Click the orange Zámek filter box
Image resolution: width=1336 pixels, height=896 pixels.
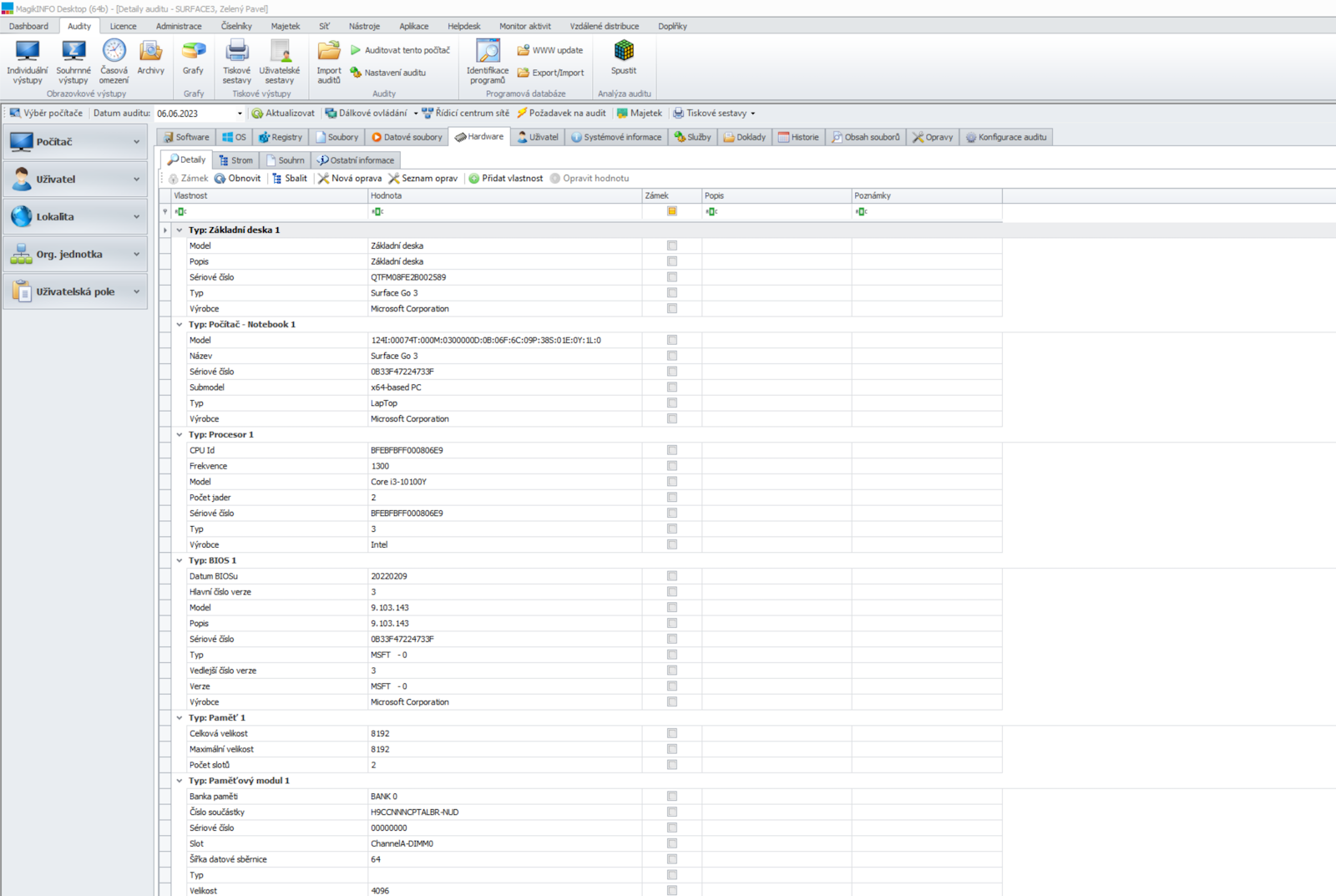(672, 211)
